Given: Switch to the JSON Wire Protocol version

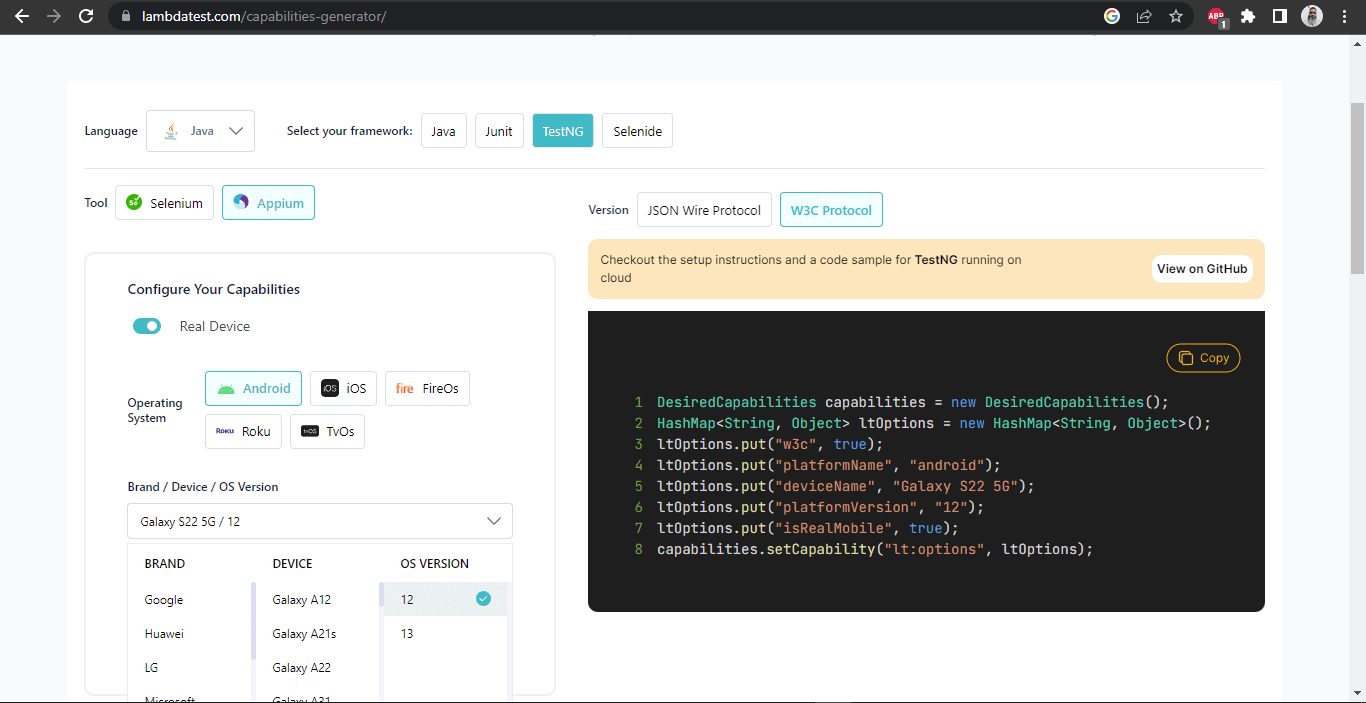Looking at the screenshot, I should [704, 209].
